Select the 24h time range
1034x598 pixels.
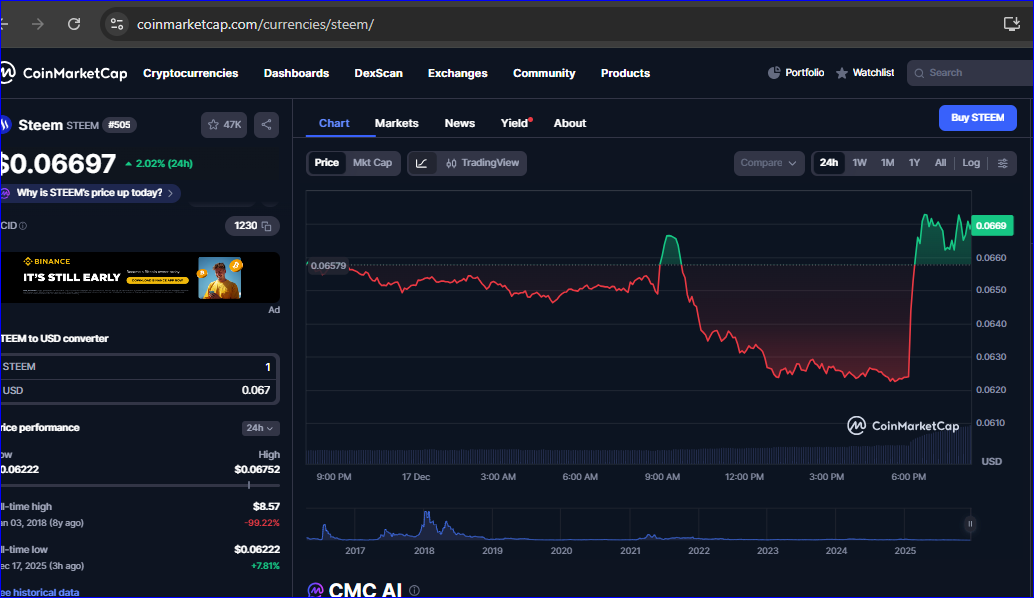(829, 163)
